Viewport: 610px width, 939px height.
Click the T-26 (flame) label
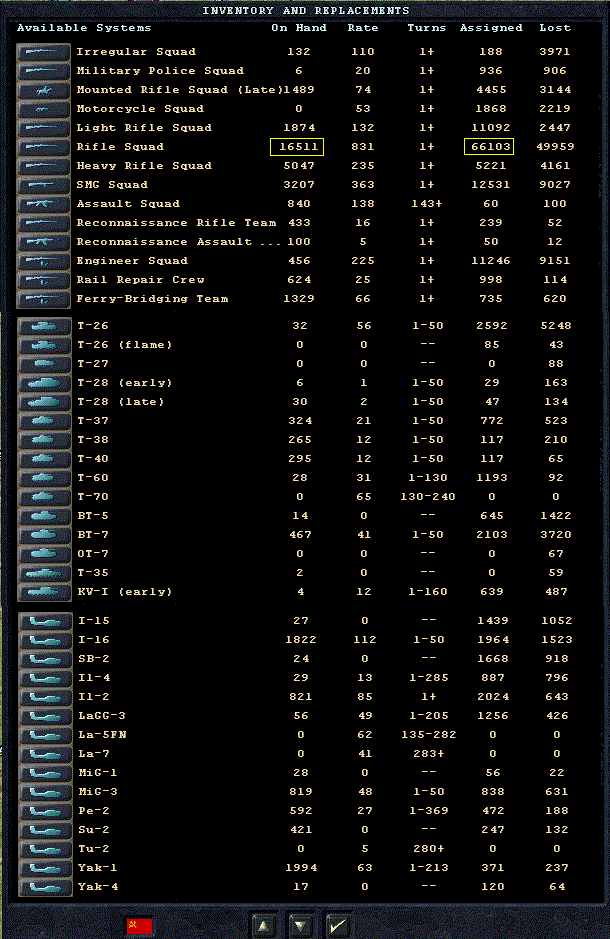tap(125, 345)
